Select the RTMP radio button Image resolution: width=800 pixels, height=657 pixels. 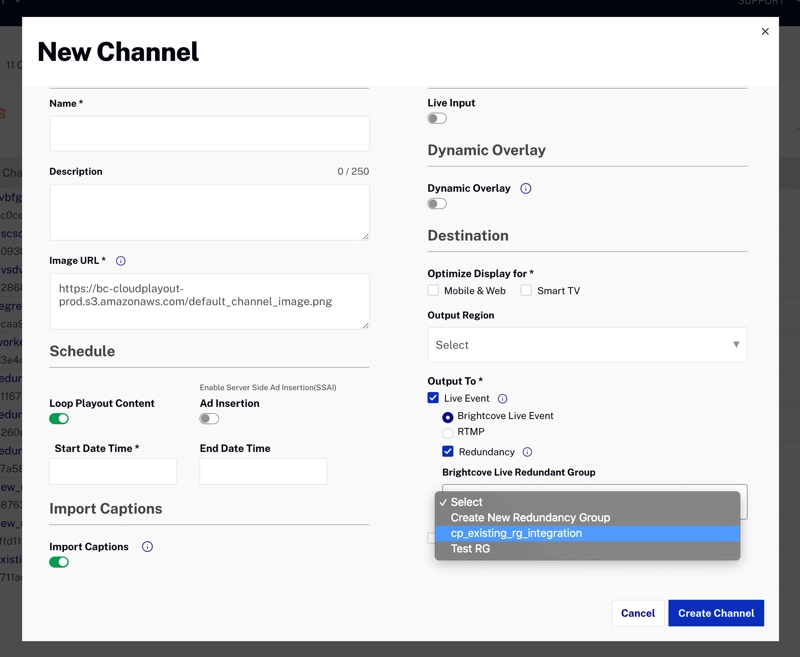(x=448, y=433)
